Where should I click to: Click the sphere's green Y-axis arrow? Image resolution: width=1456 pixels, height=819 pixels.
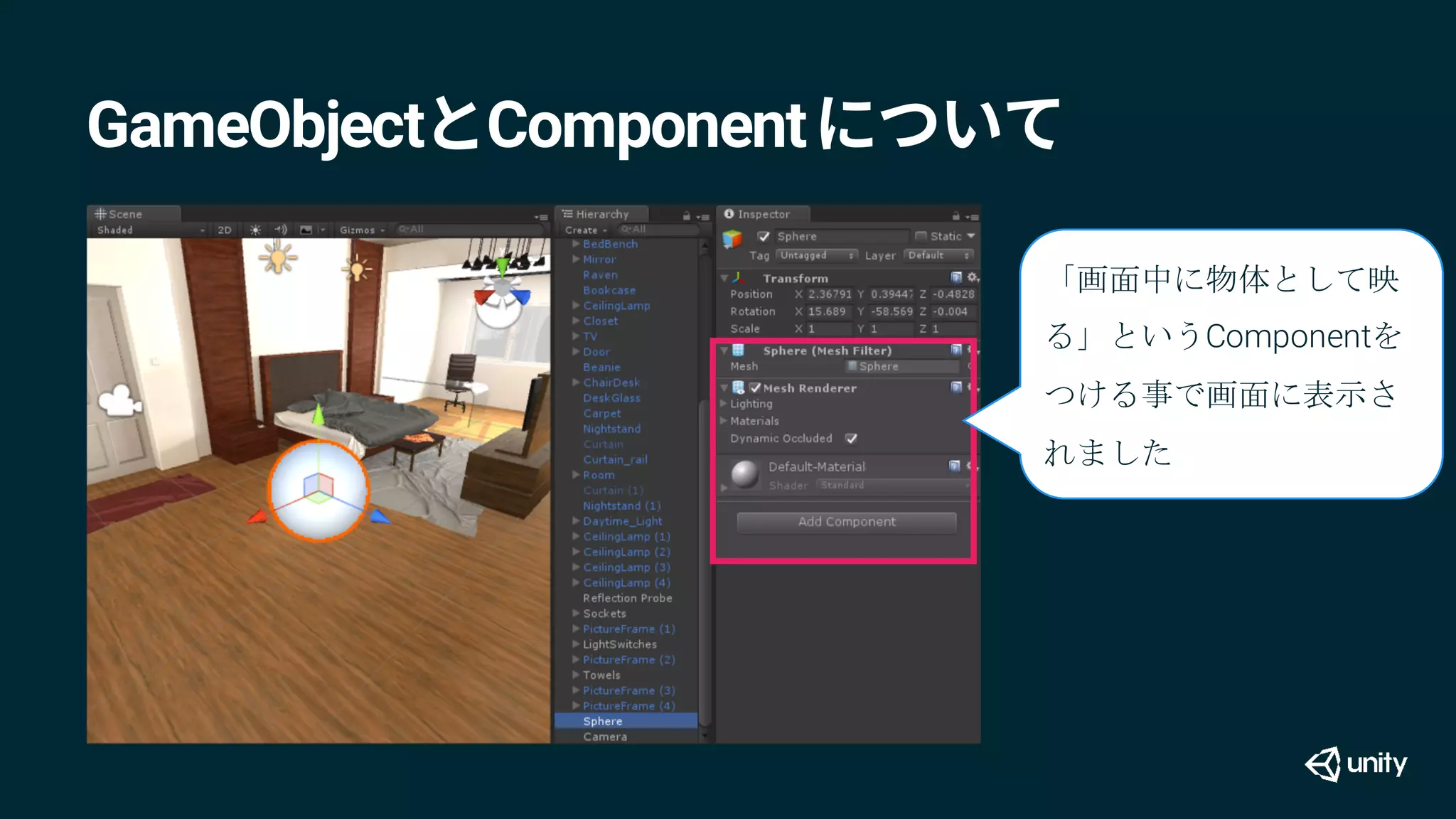318,414
